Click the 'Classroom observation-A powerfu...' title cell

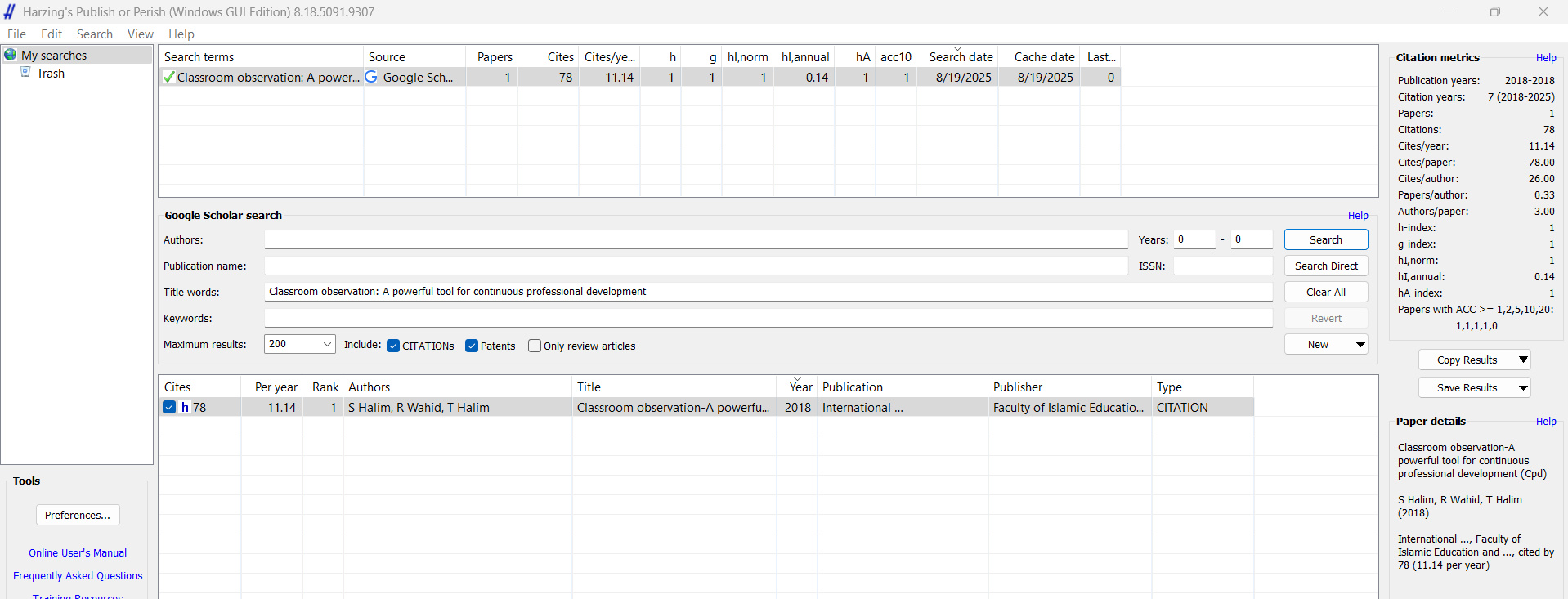(674, 407)
